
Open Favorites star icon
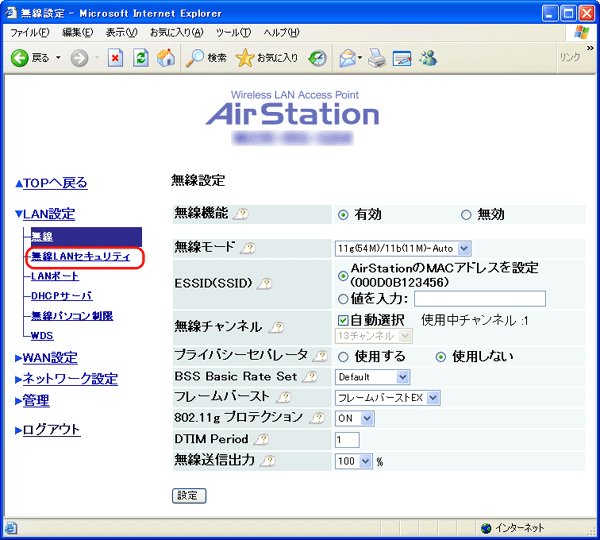(x=245, y=58)
